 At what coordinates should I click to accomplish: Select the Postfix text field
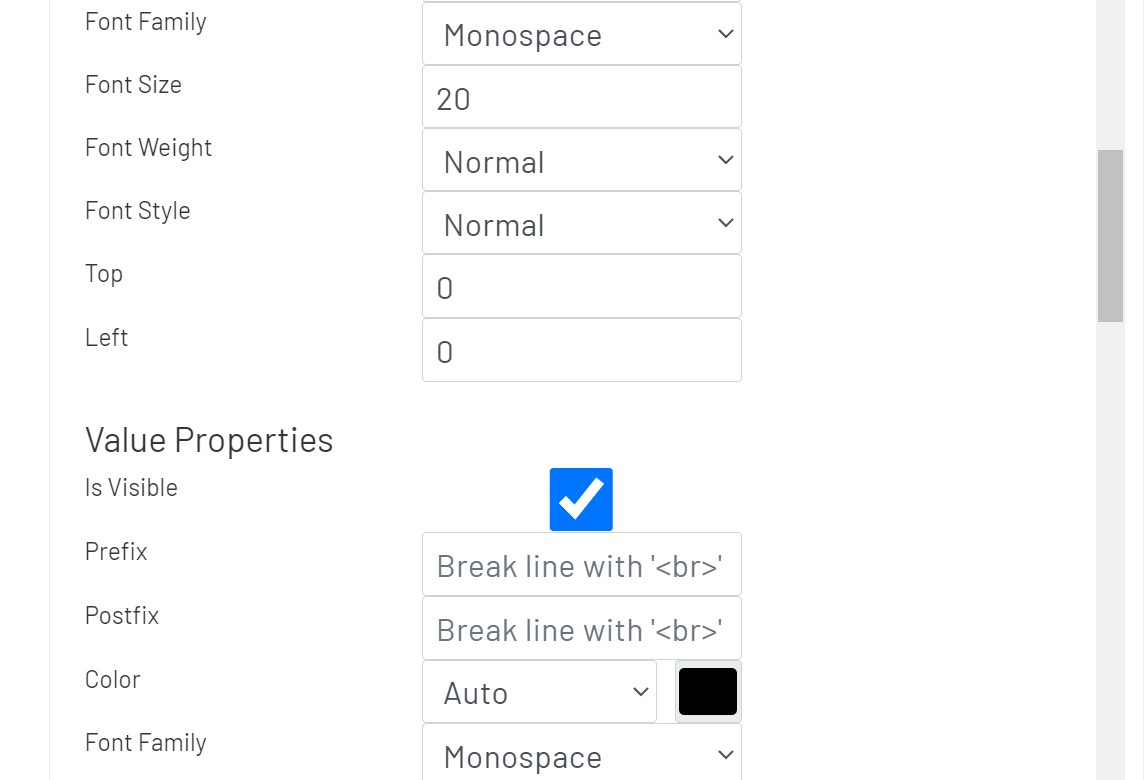(581, 630)
